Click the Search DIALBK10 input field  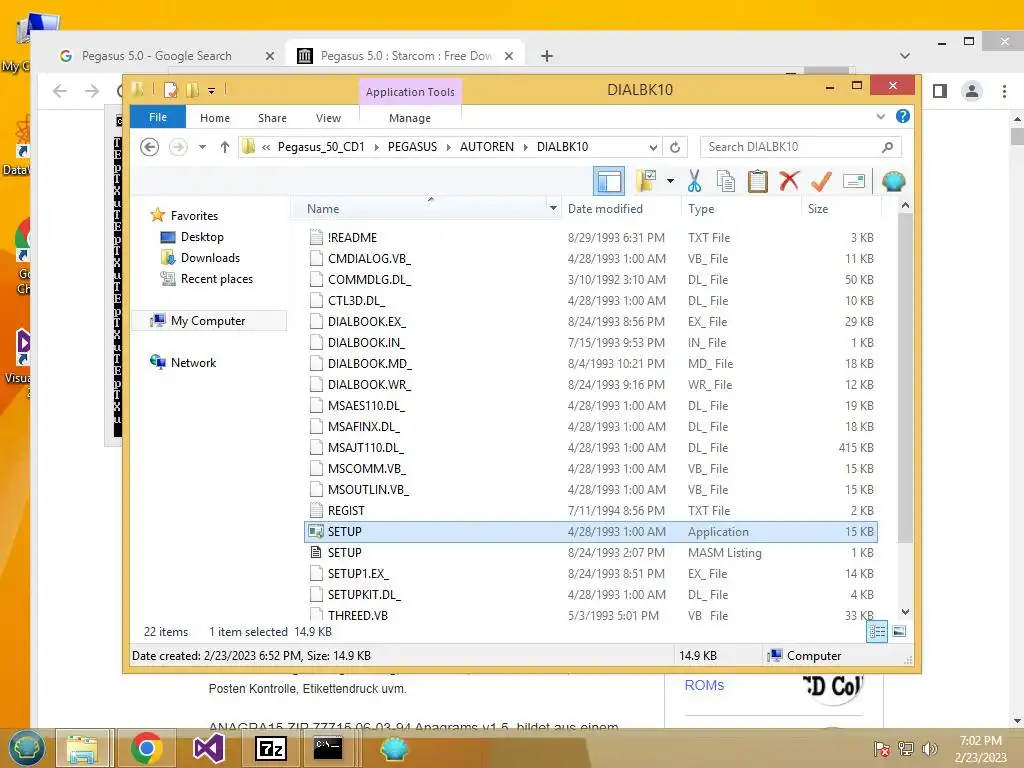coord(801,147)
